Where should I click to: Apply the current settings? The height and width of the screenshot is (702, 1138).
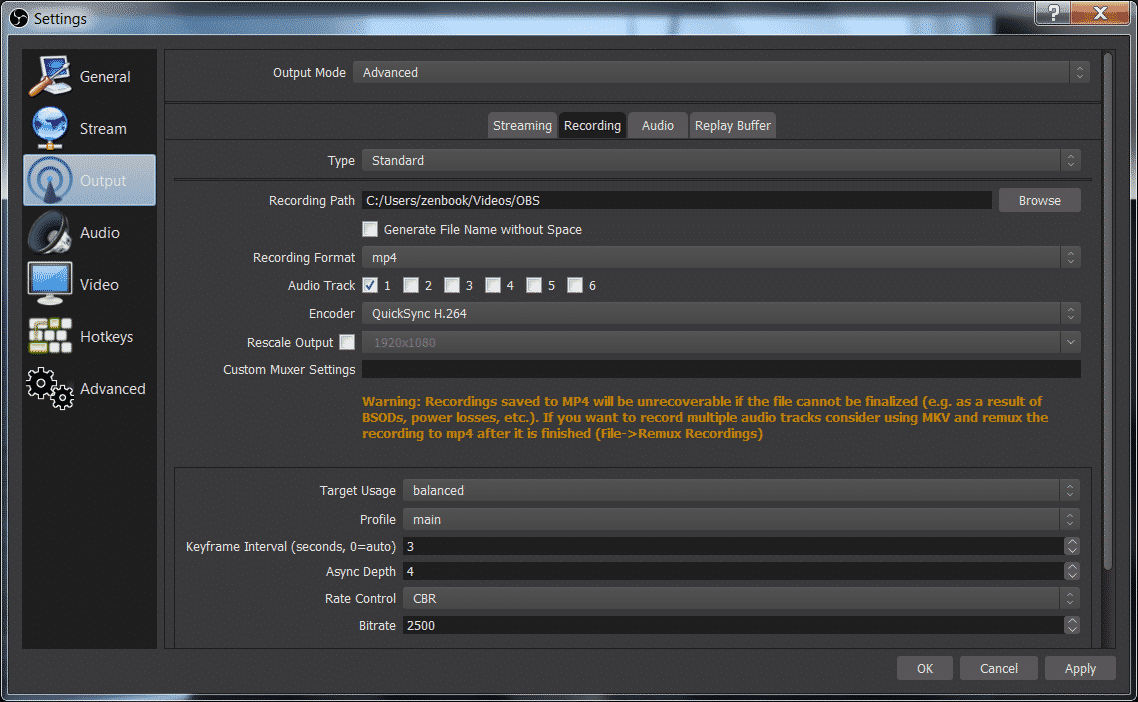coord(1080,668)
